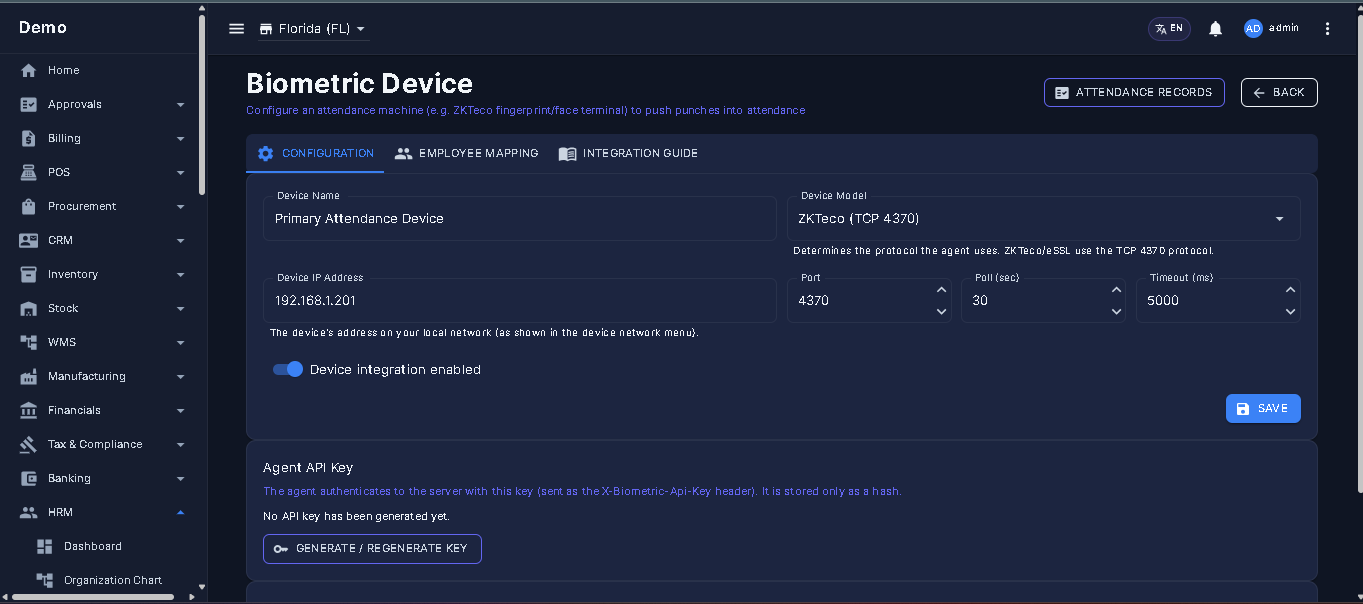Click the Manufacturing factory icon
Viewport: 1363px width, 604px height.
click(x=29, y=376)
